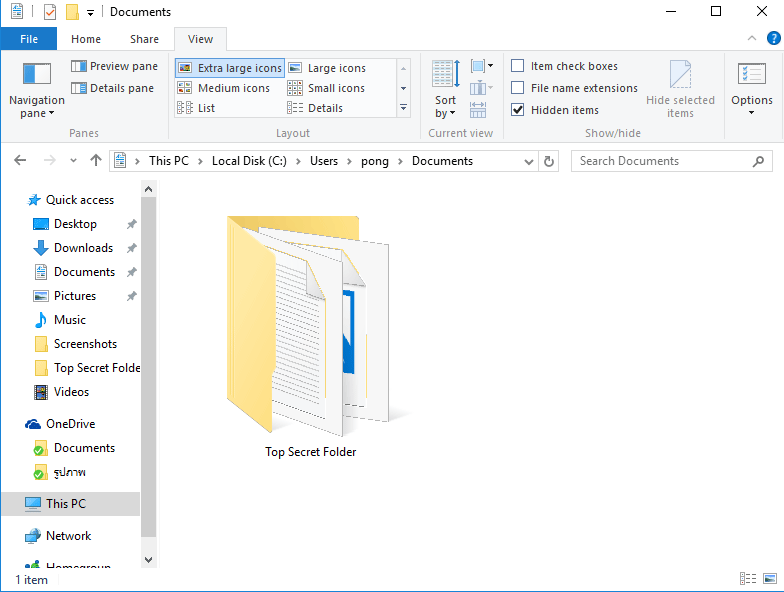Open the File menu tab
The height and width of the screenshot is (592, 784).
[29, 39]
